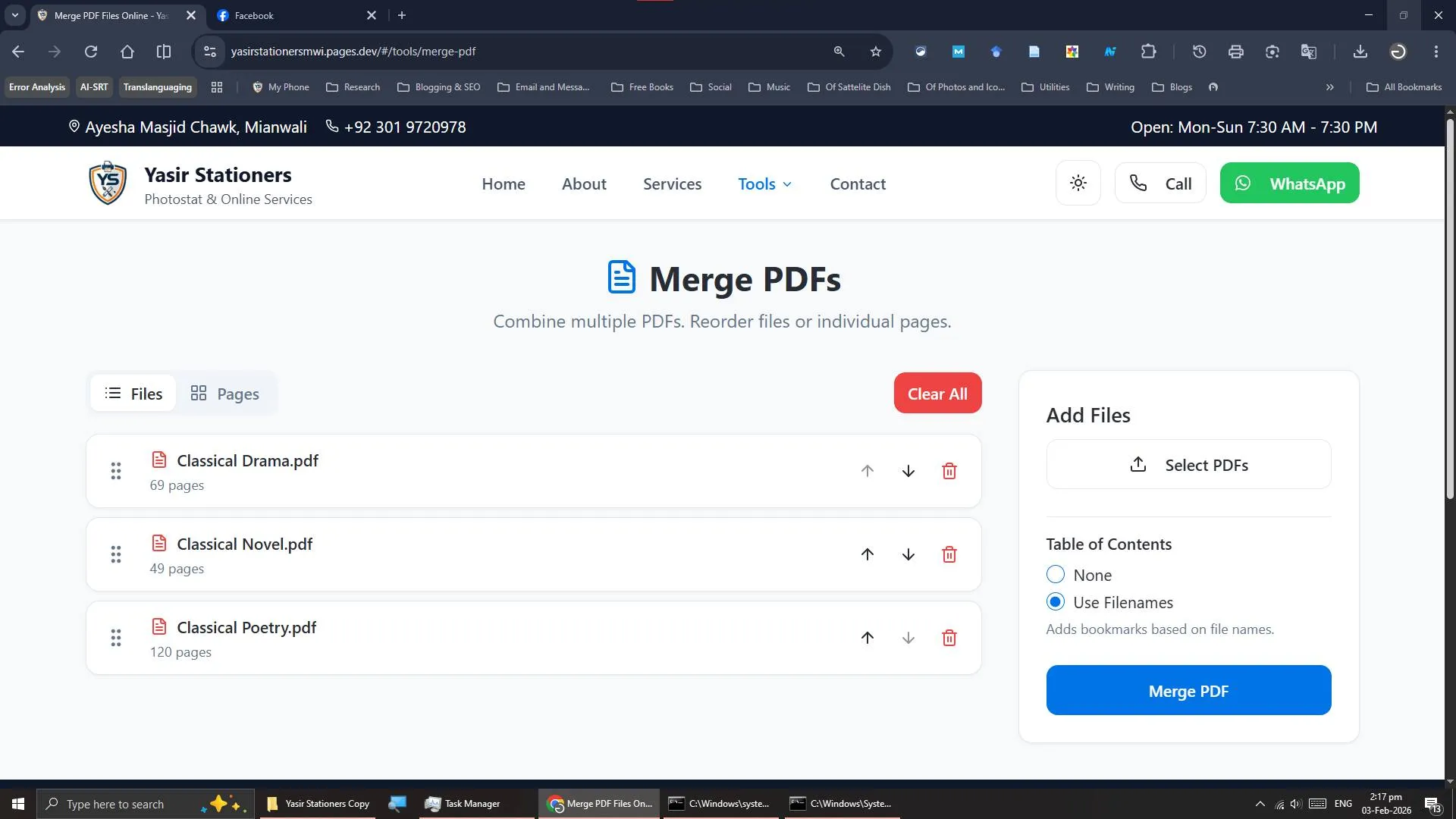
Task: Select the Use Filenames radio option
Action: point(1055,602)
